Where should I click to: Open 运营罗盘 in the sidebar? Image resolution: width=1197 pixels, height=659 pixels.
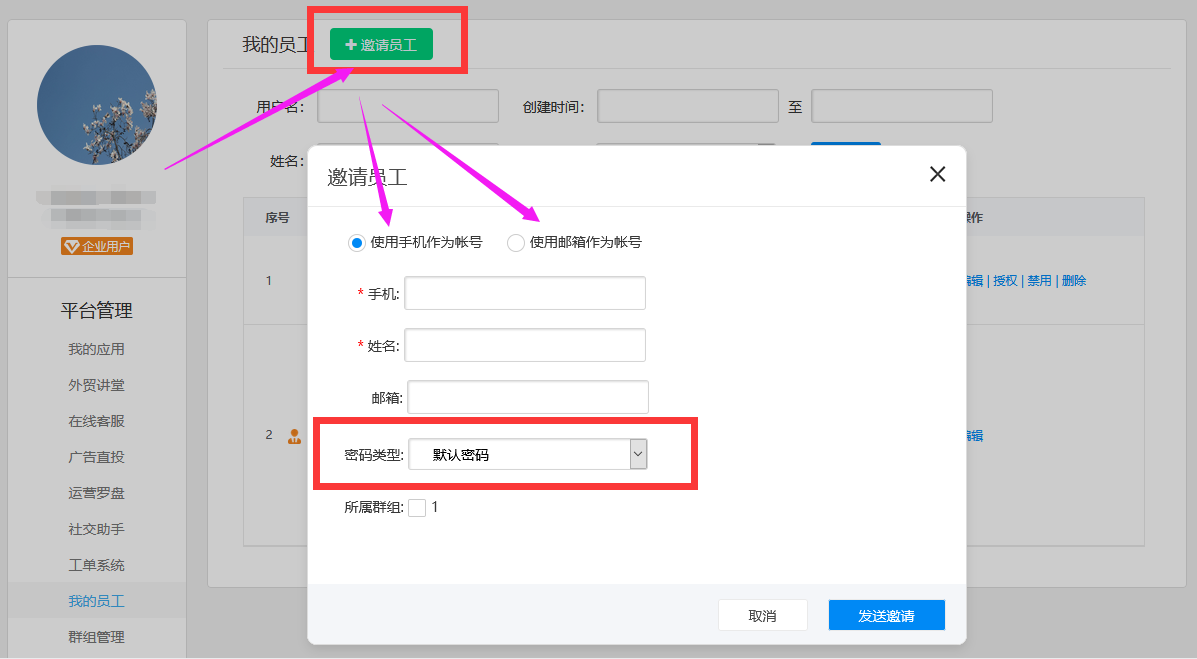[96, 492]
